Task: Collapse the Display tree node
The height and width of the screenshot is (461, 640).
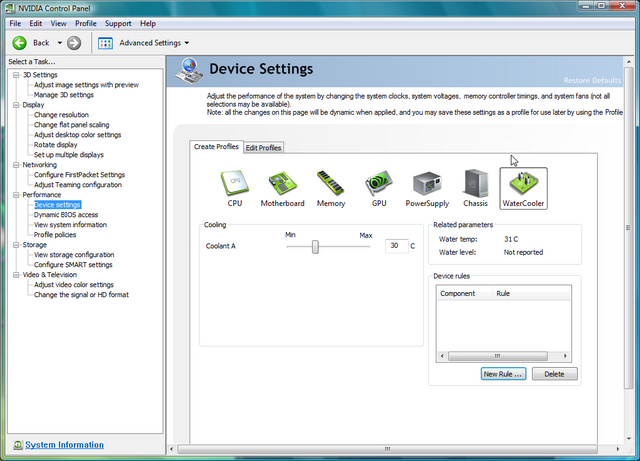Action: (16, 105)
